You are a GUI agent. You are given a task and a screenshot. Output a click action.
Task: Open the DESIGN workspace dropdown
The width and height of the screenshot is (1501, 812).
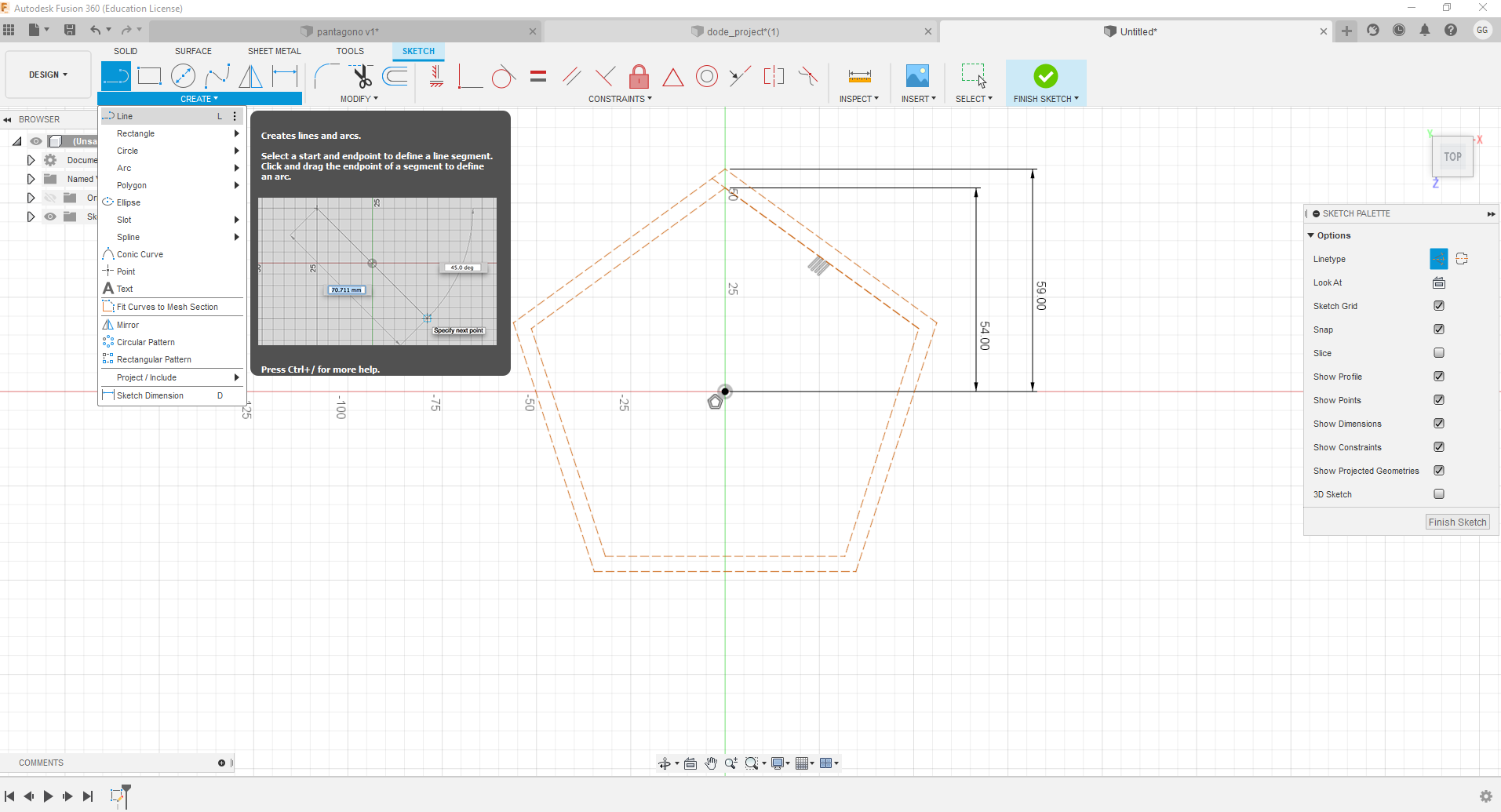[x=49, y=75]
